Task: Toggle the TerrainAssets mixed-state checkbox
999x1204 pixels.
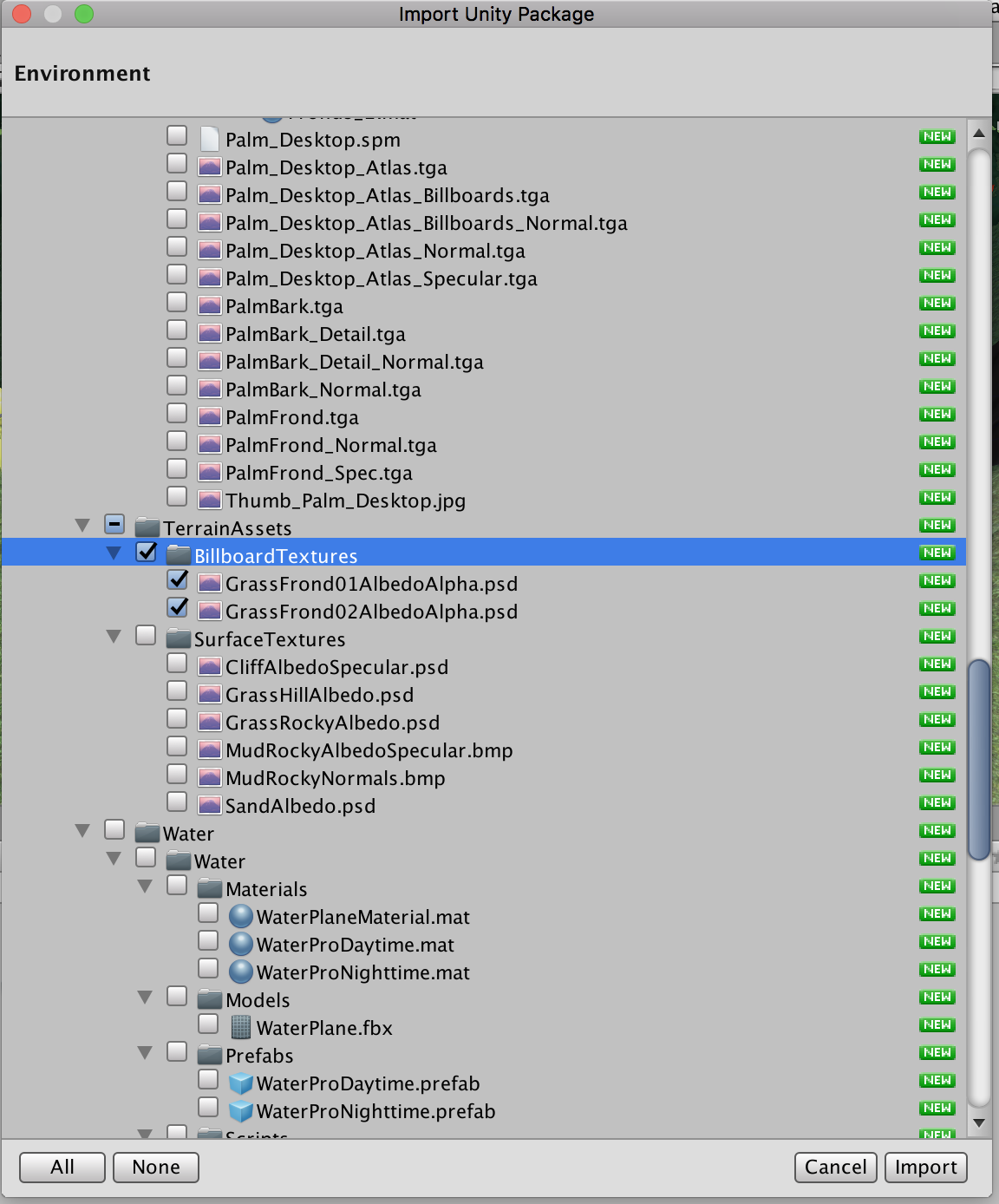Action: click(x=114, y=524)
